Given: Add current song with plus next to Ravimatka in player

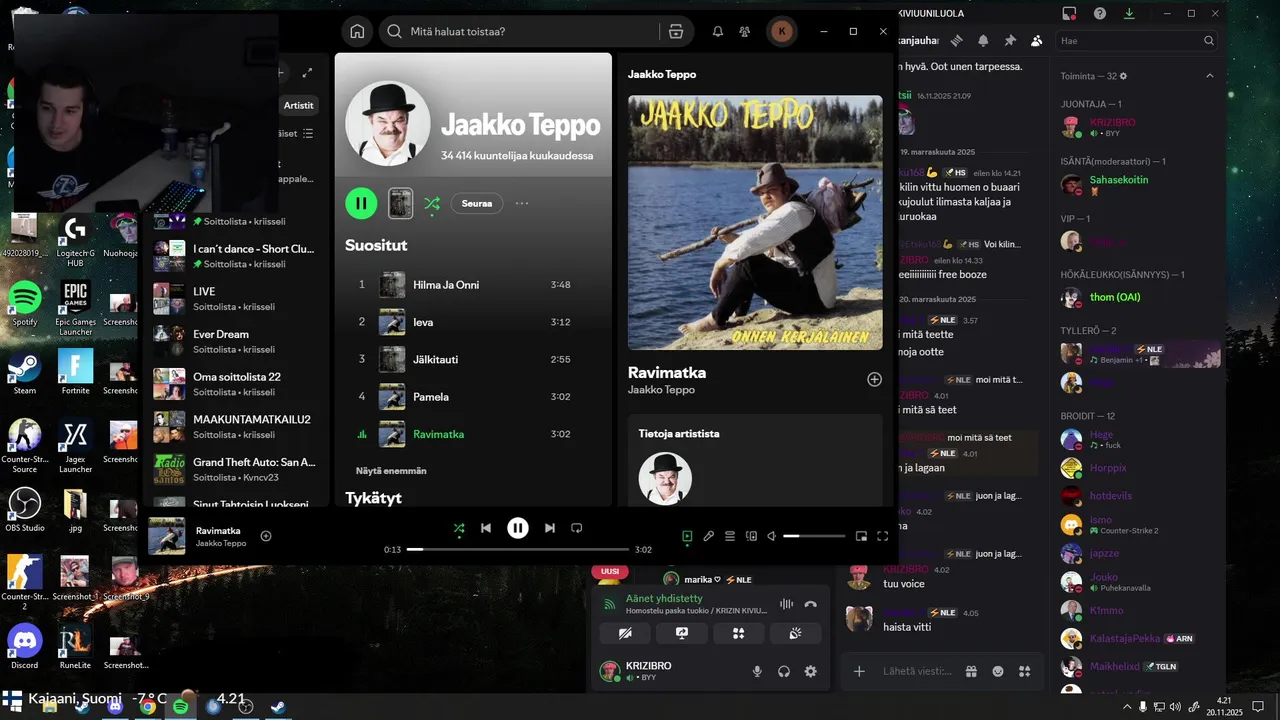Looking at the screenshot, I should tap(266, 536).
